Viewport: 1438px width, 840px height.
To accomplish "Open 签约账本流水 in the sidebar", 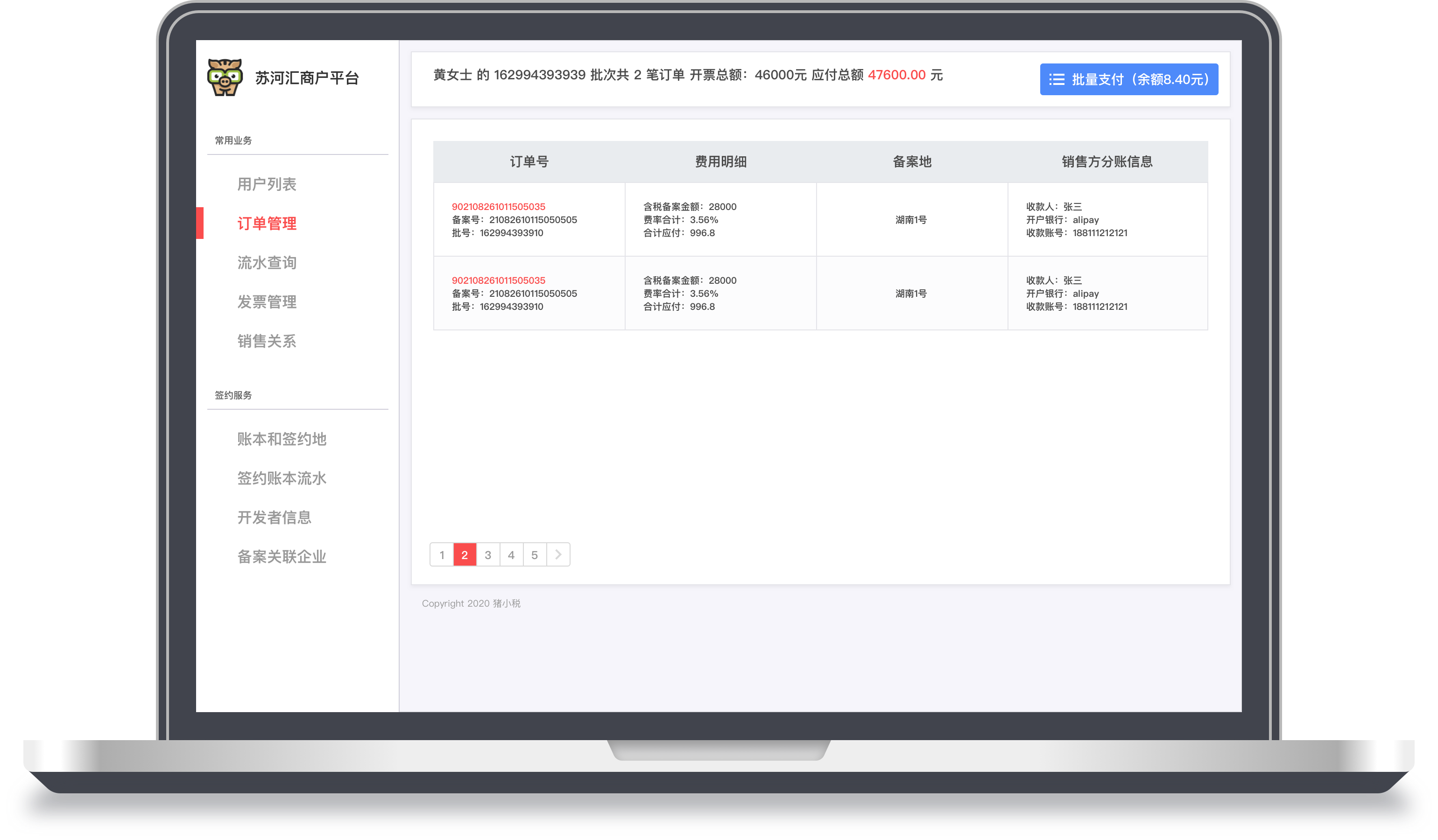I will pyautogui.click(x=282, y=478).
